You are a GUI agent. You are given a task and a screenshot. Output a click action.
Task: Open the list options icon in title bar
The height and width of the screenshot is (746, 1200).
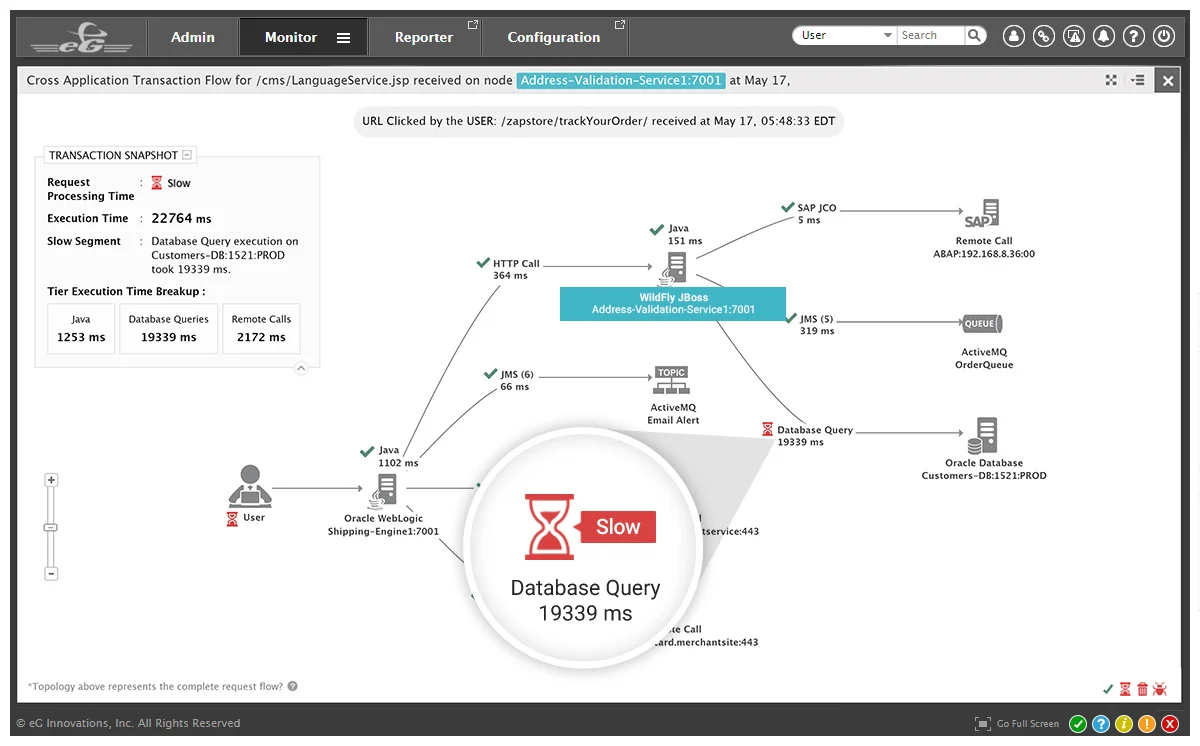point(1138,80)
